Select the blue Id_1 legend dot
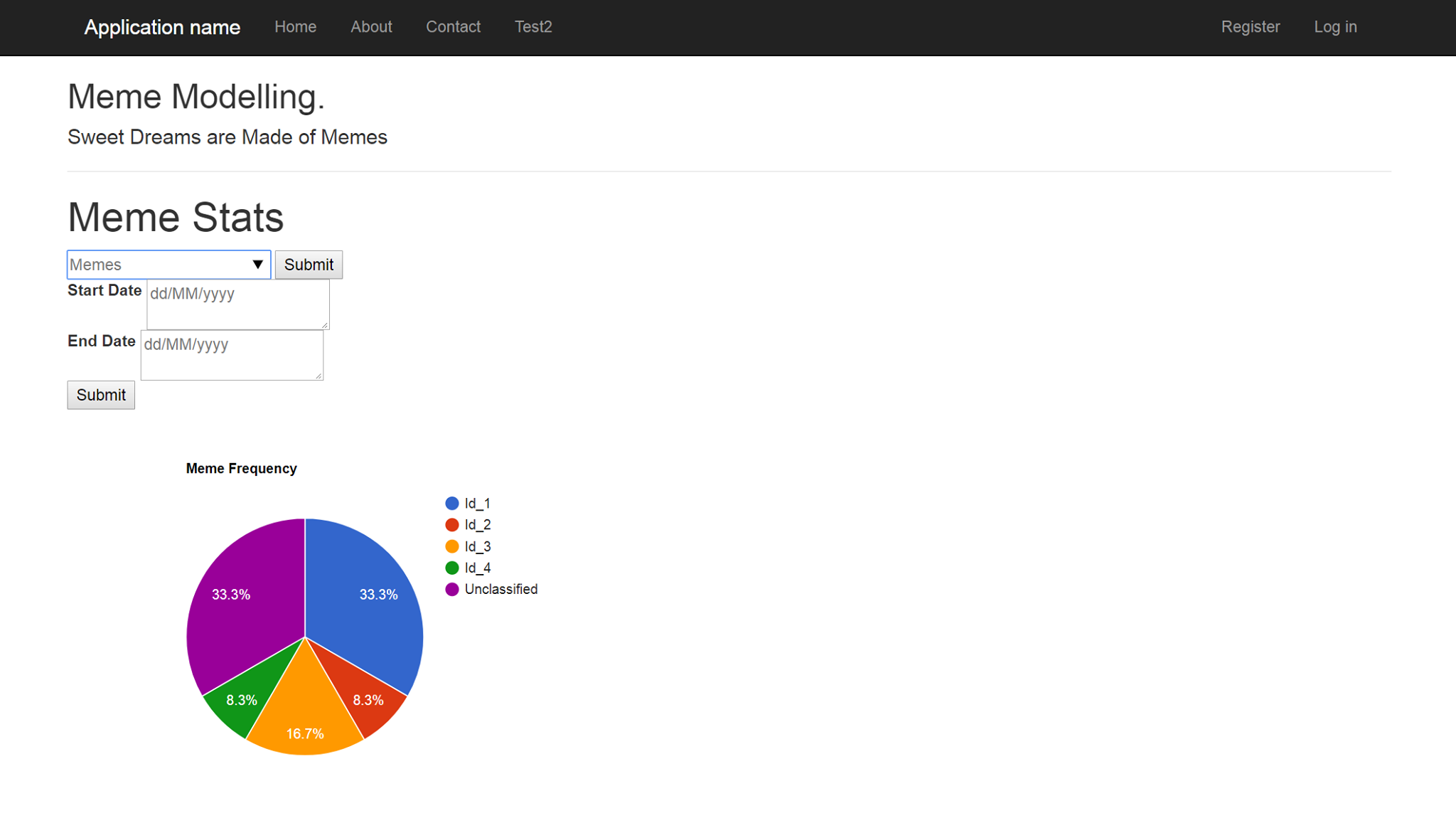The image size is (1456, 823). [452, 504]
